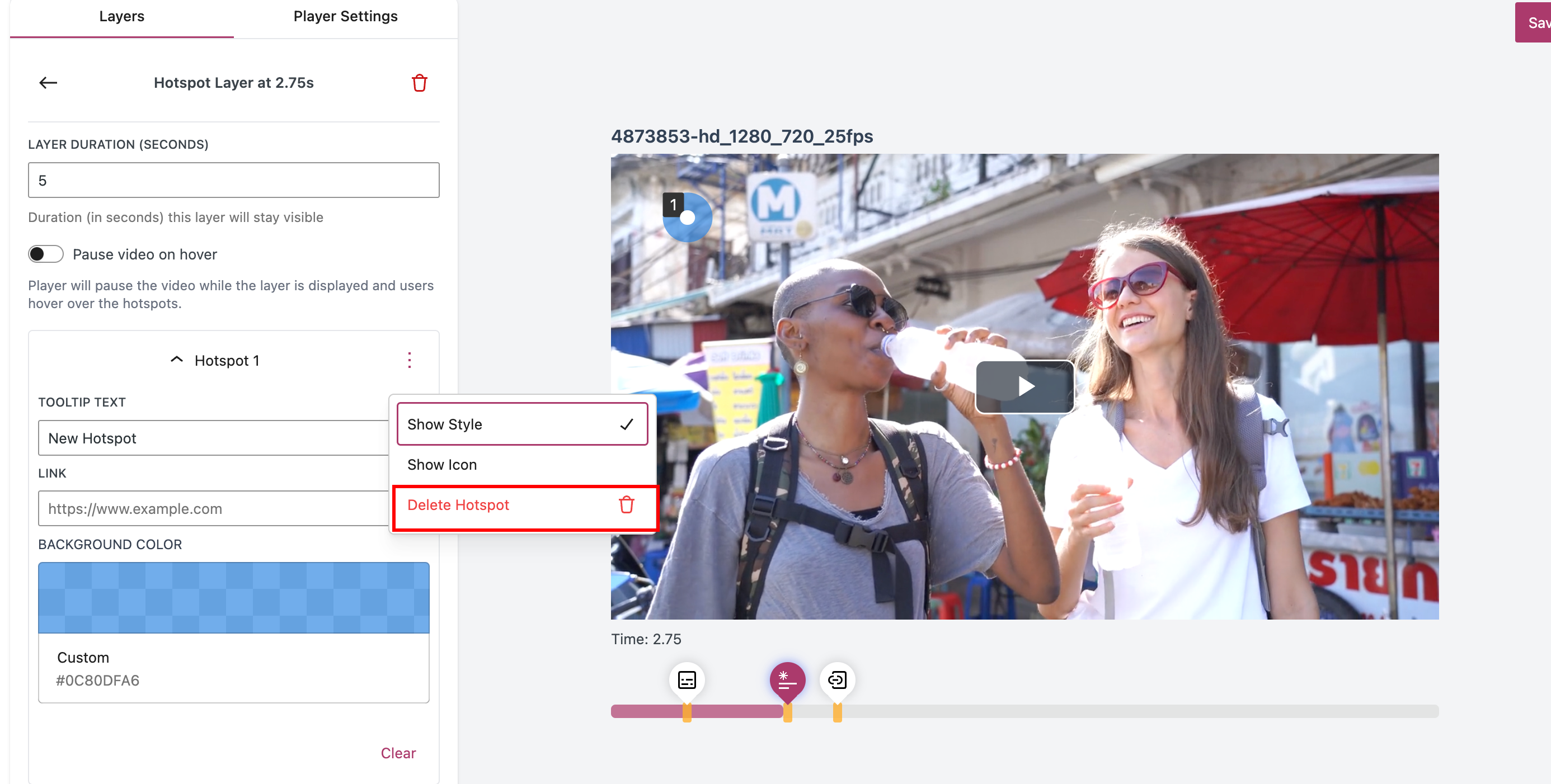1551x784 pixels.
Task: Click the back arrow icon
Action: tap(48, 83)
